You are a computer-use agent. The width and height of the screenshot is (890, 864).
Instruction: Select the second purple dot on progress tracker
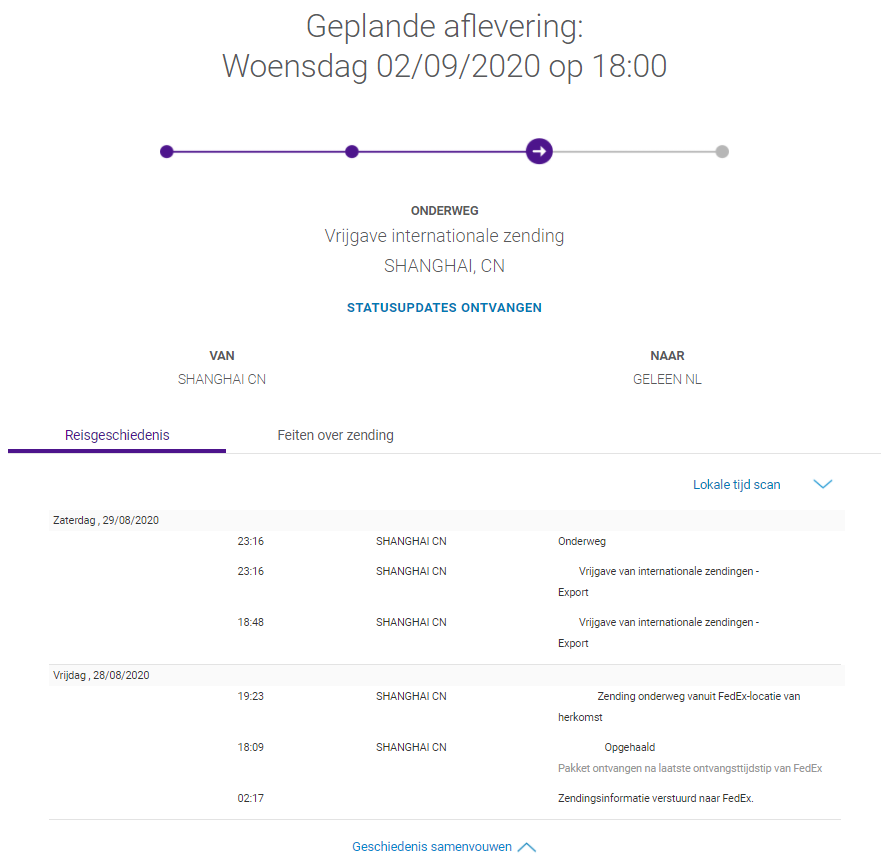pos(352,152)
